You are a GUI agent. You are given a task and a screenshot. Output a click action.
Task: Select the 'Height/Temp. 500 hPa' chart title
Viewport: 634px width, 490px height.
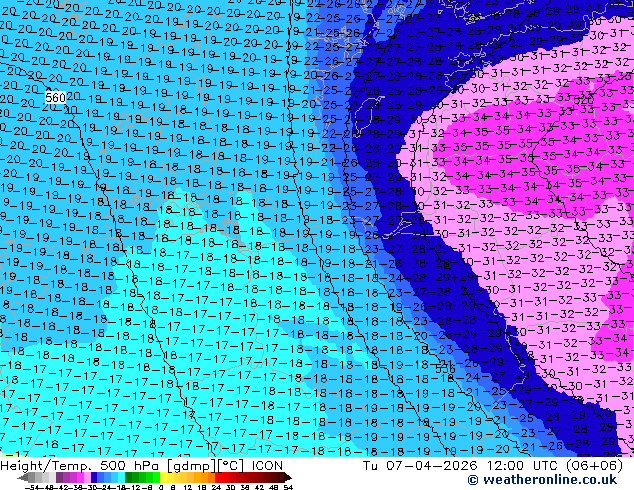pos(81,466)
